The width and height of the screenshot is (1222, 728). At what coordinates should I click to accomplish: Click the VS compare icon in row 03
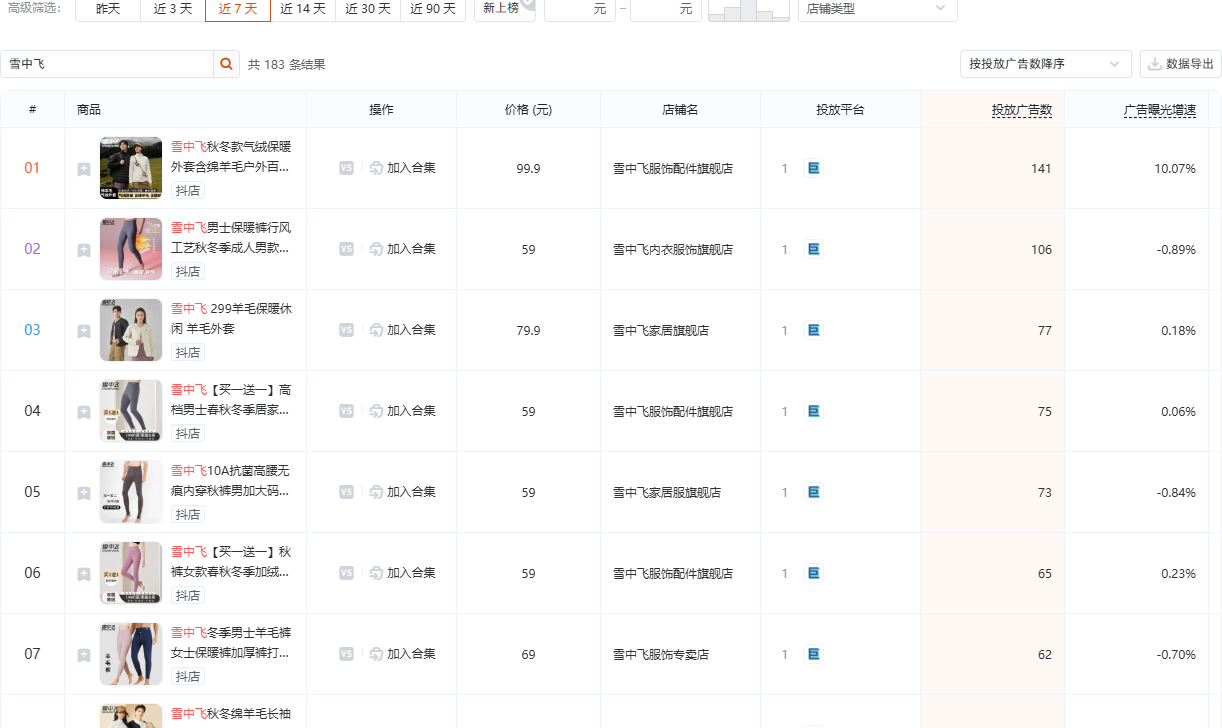click(x=346, y=330)
